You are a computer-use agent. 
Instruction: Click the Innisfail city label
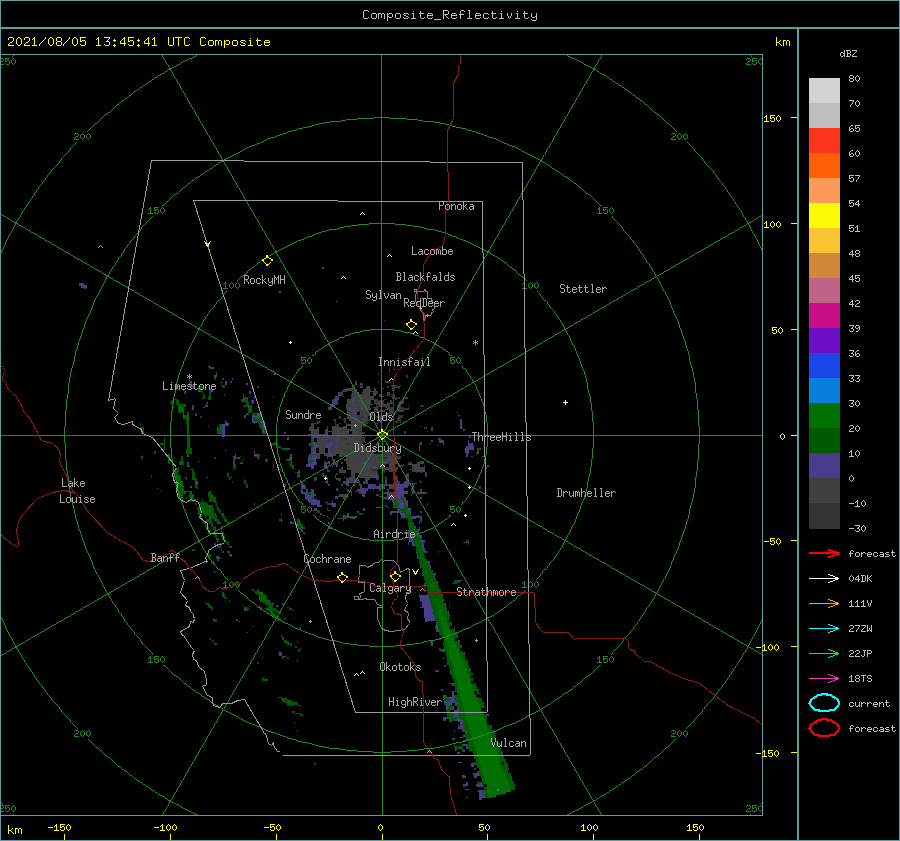pos(404,362)
